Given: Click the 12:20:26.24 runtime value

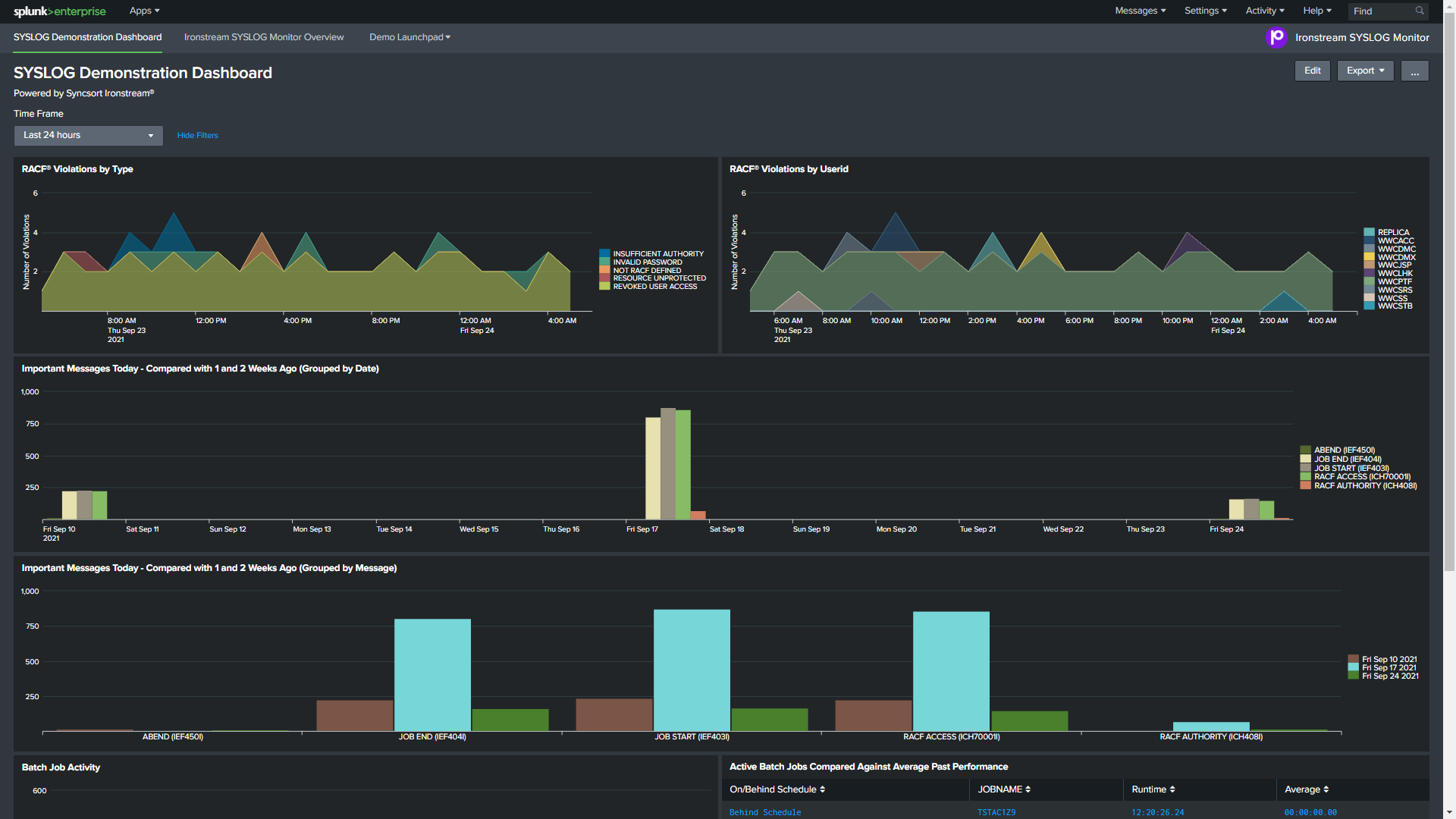Looking at the screenshot, I should click(1158, 812).
